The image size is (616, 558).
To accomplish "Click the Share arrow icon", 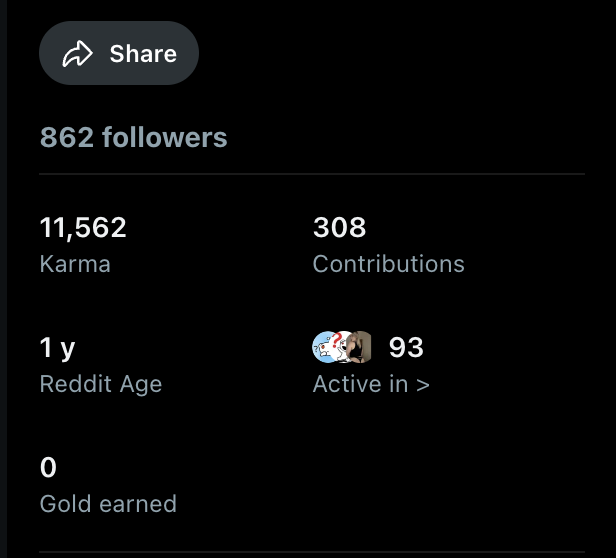I will pos(77,54).
